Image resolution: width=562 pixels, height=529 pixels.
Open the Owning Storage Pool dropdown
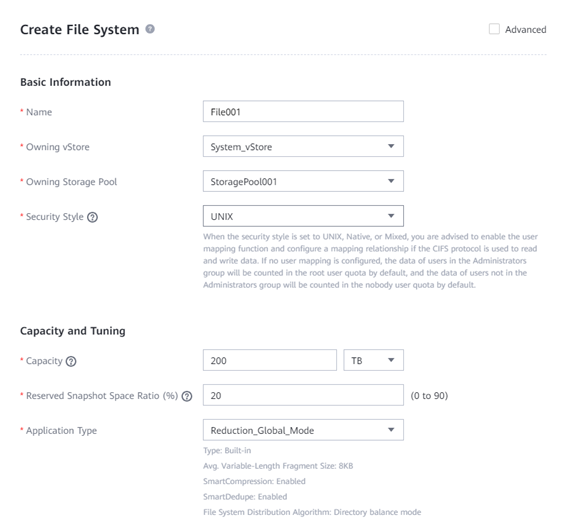tap(303, 181)
